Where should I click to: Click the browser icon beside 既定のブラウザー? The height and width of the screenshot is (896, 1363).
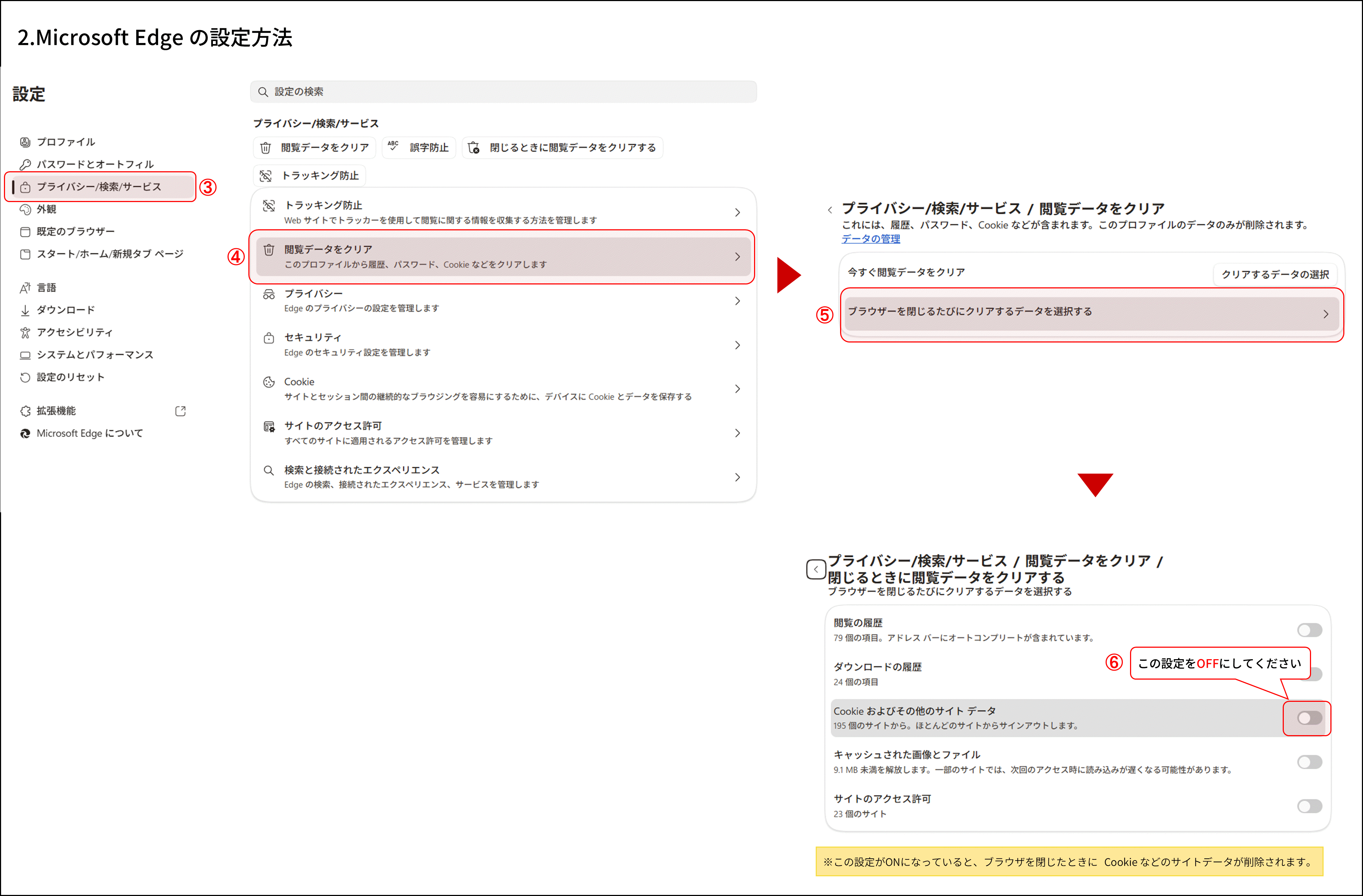[x=25, y=232]
